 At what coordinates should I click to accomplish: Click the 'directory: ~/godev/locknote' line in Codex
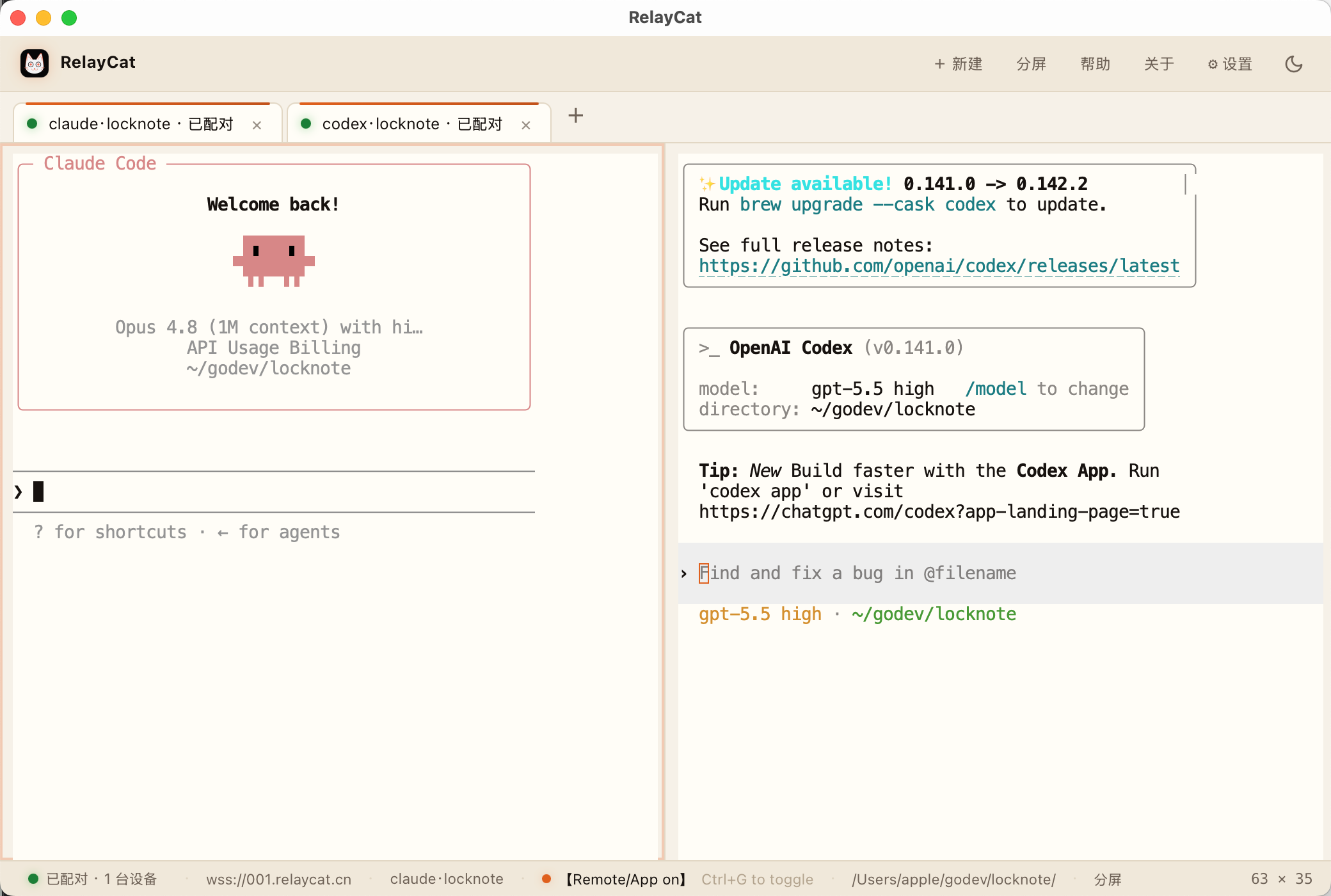837,409
